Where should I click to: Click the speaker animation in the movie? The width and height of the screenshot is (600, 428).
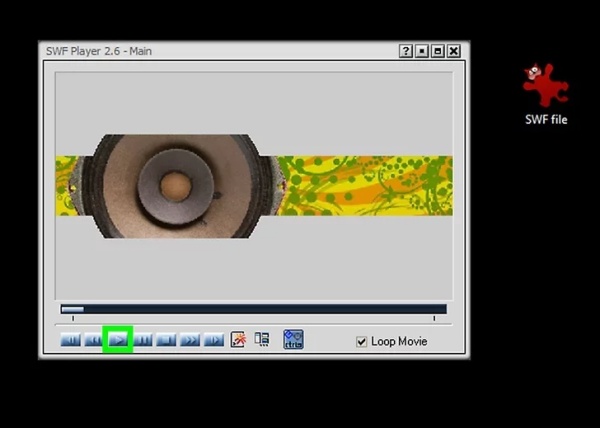(176, 186)
